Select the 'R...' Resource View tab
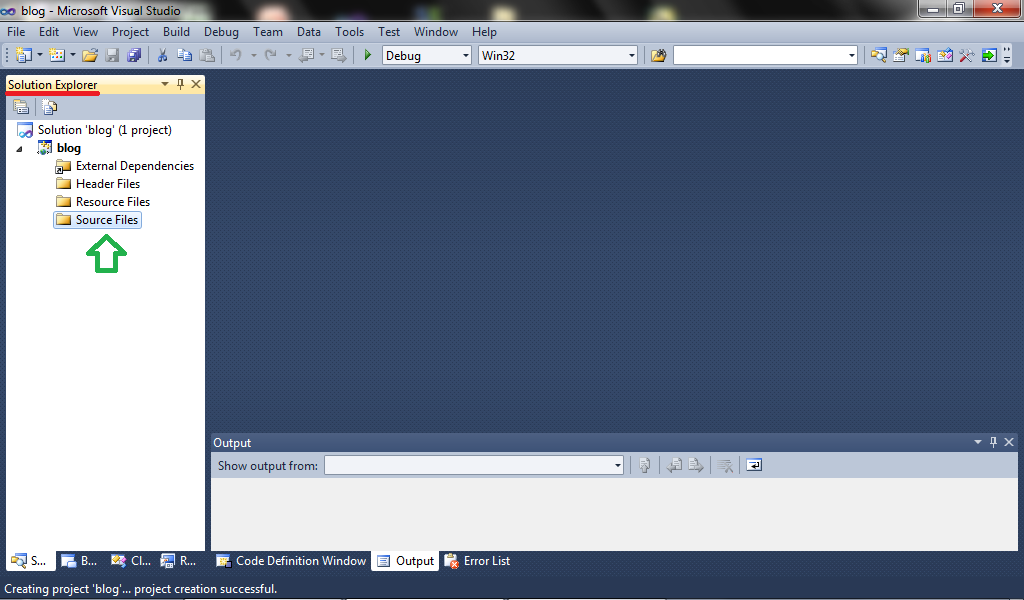Viewport: 1024px width, 600px height. pyautogui.click(x=178, y=561)
